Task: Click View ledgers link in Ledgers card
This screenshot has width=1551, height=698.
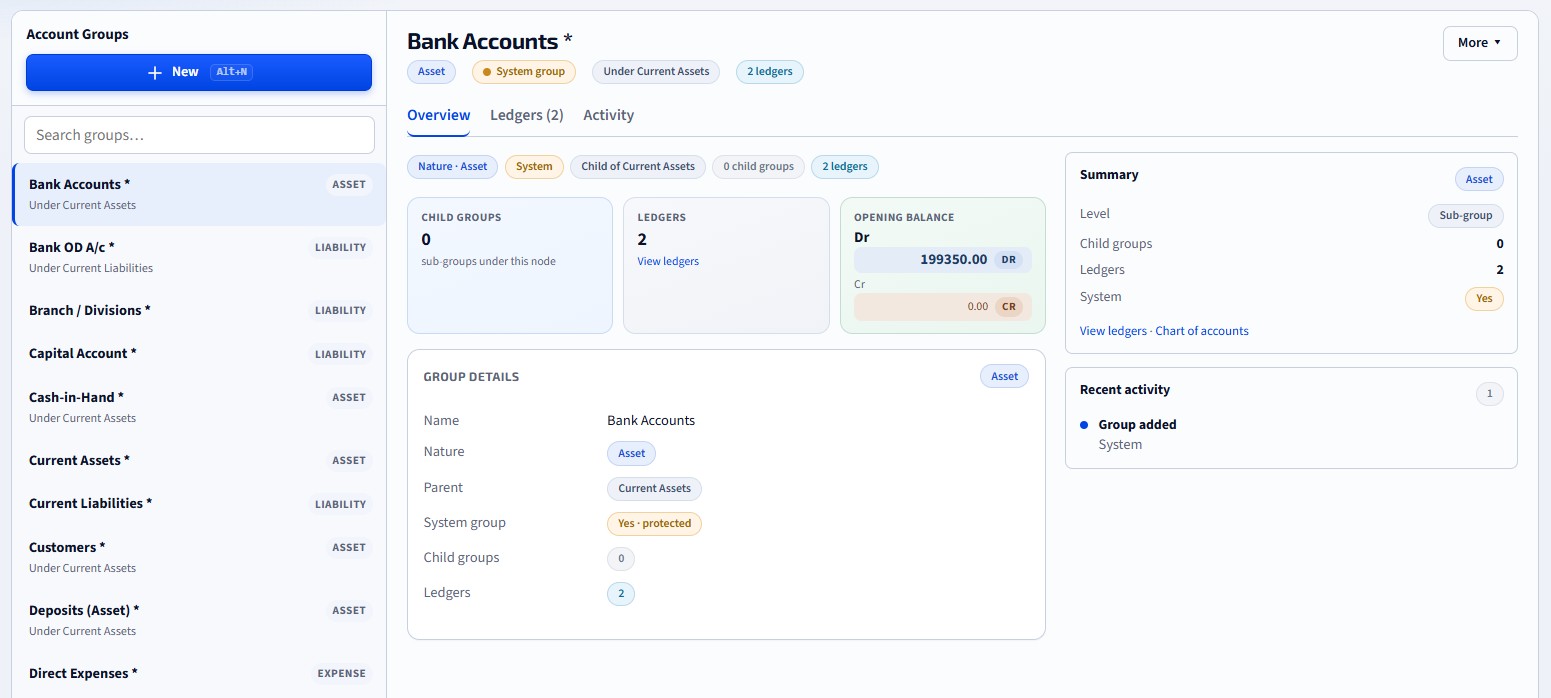Action: (668, 261)
